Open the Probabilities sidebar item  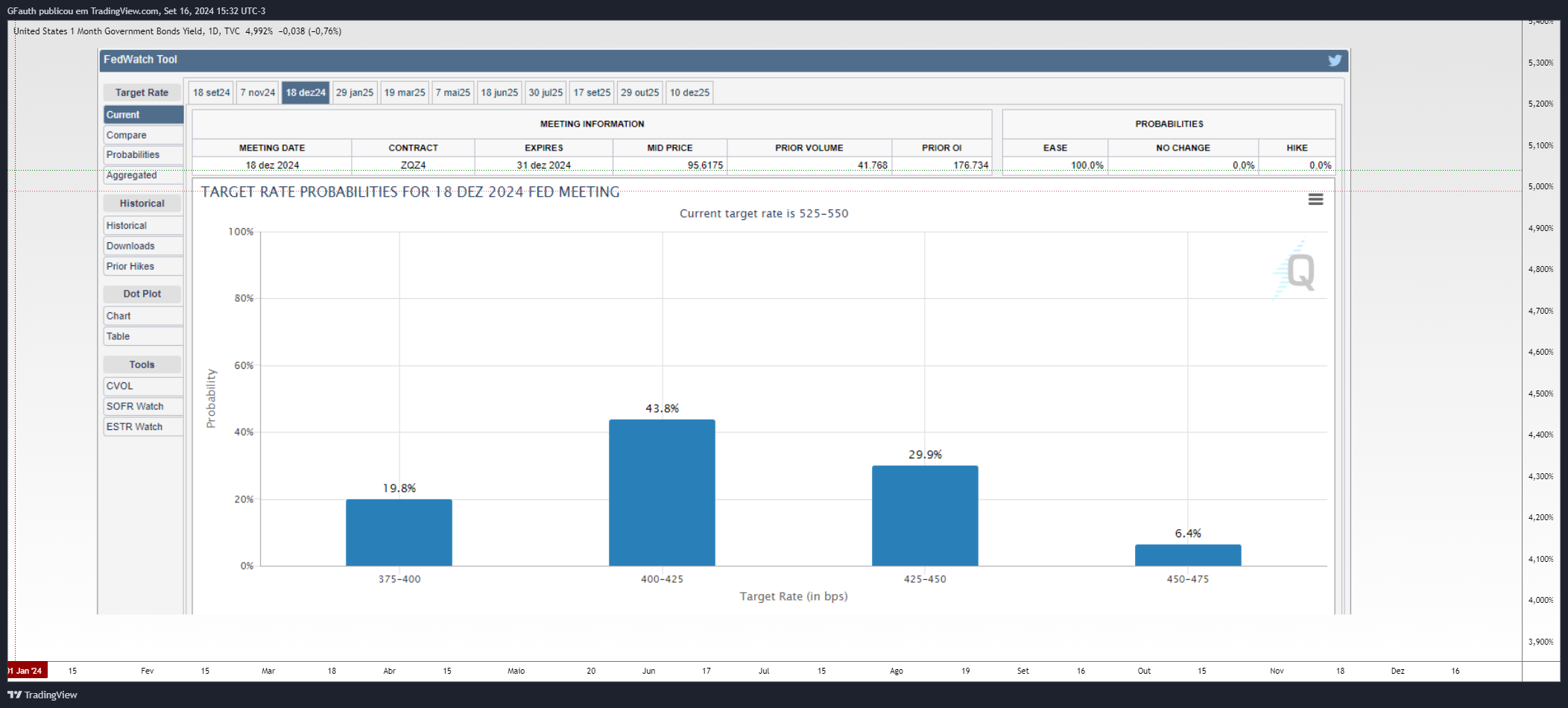143,155
